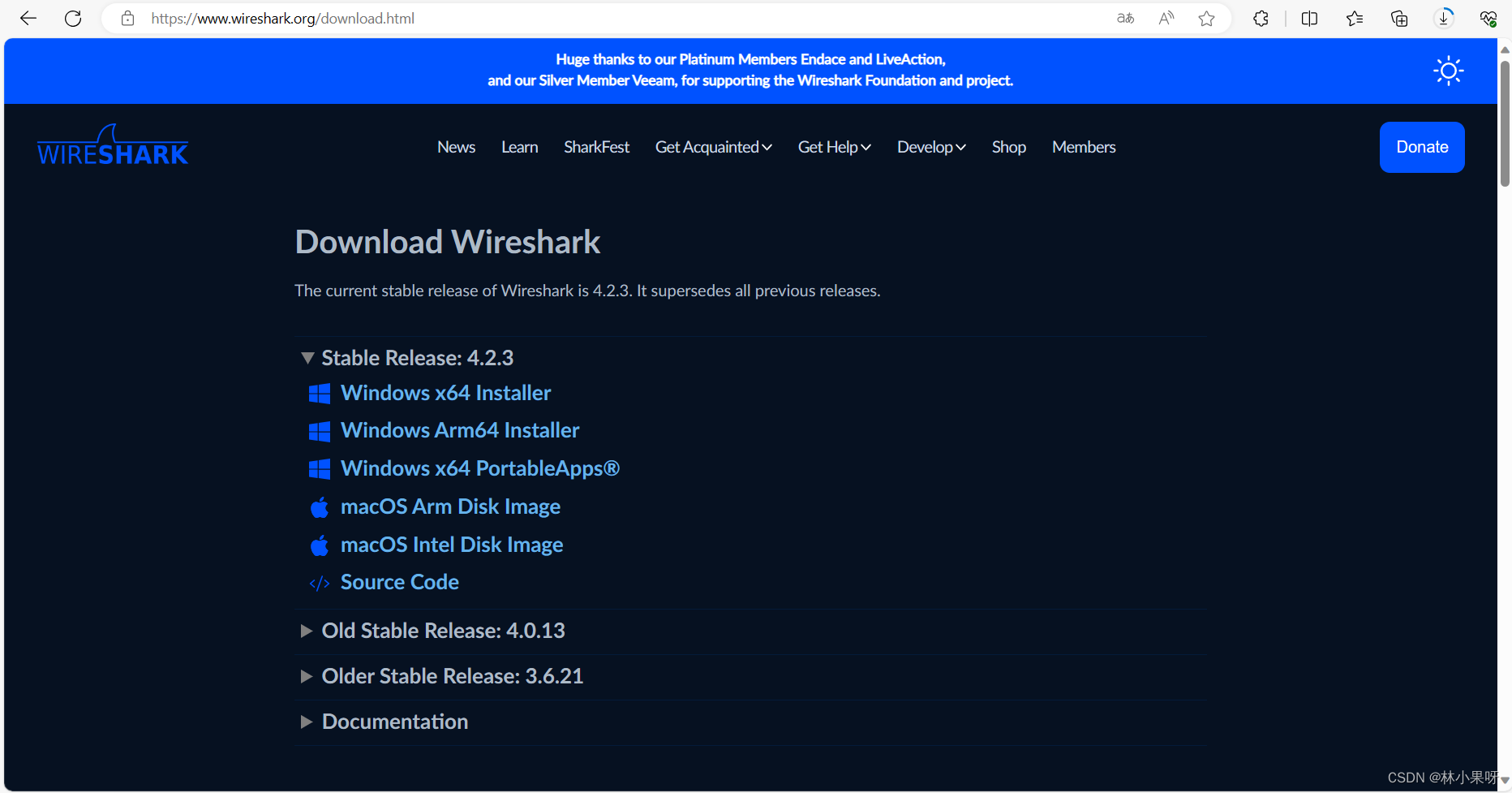Viewport: 1512px width, 793px height.
Task: Download Windows x64 PortableApps version
Action: [480, 468]
